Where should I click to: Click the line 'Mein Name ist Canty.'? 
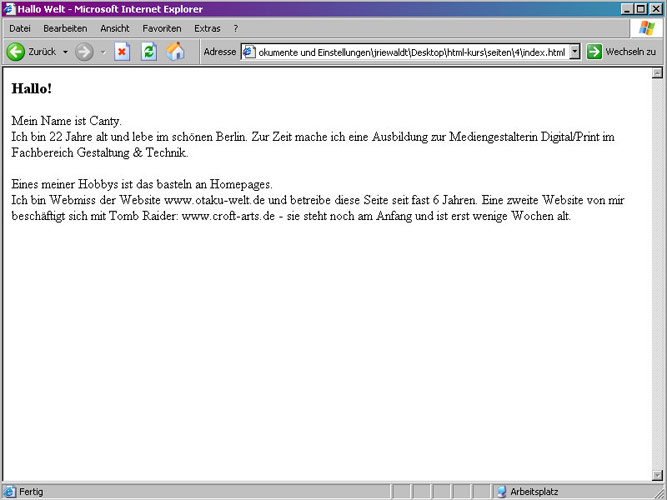(66, 121)
